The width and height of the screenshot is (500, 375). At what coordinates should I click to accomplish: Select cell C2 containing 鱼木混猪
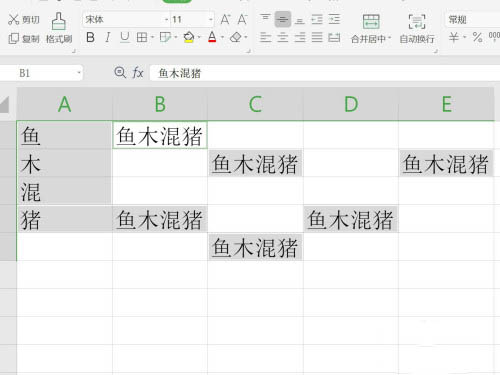tap(255, 163)
